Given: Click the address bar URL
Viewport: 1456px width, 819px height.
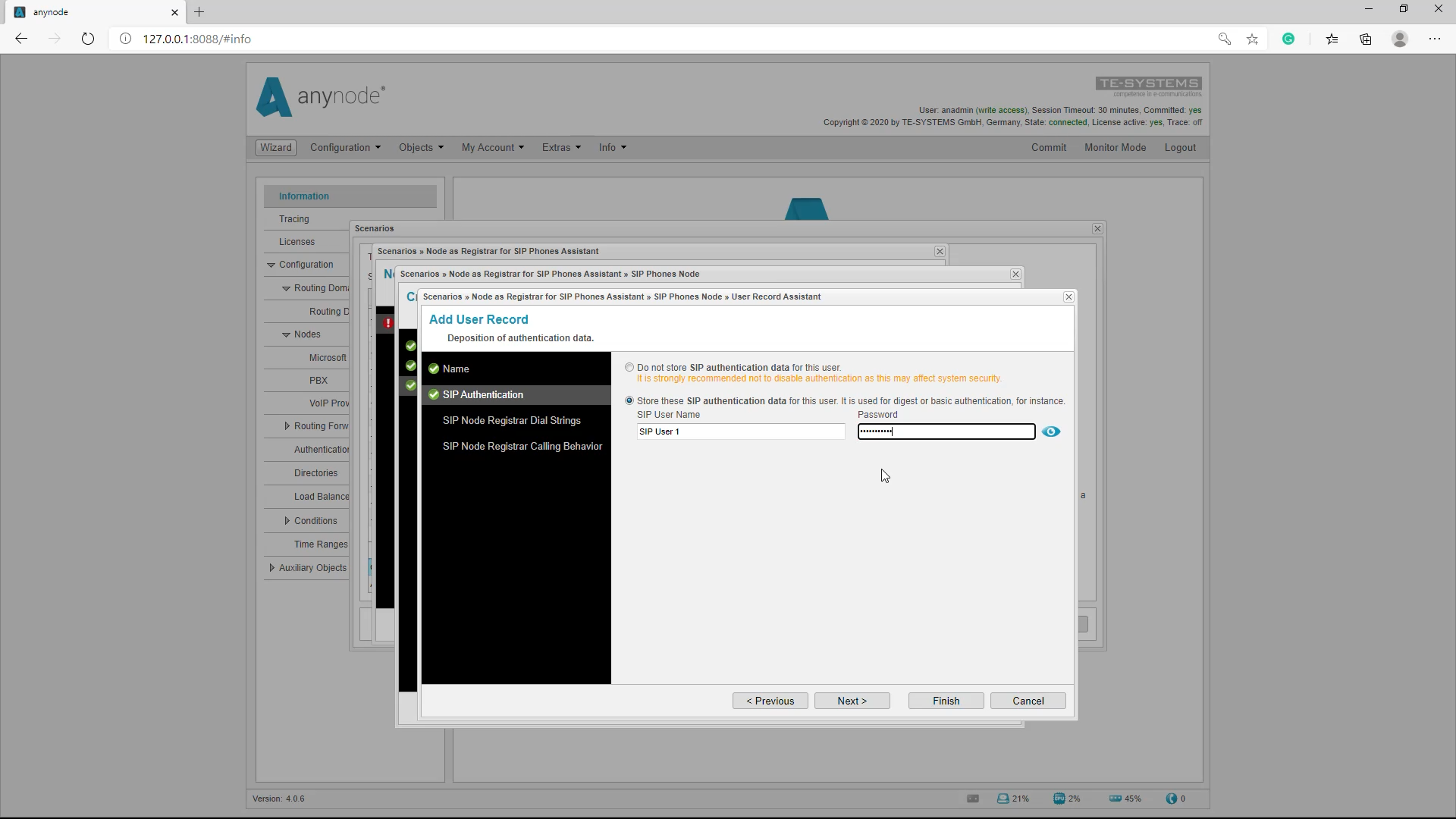Looking at the screenshot, I should [x=197, y=39].
